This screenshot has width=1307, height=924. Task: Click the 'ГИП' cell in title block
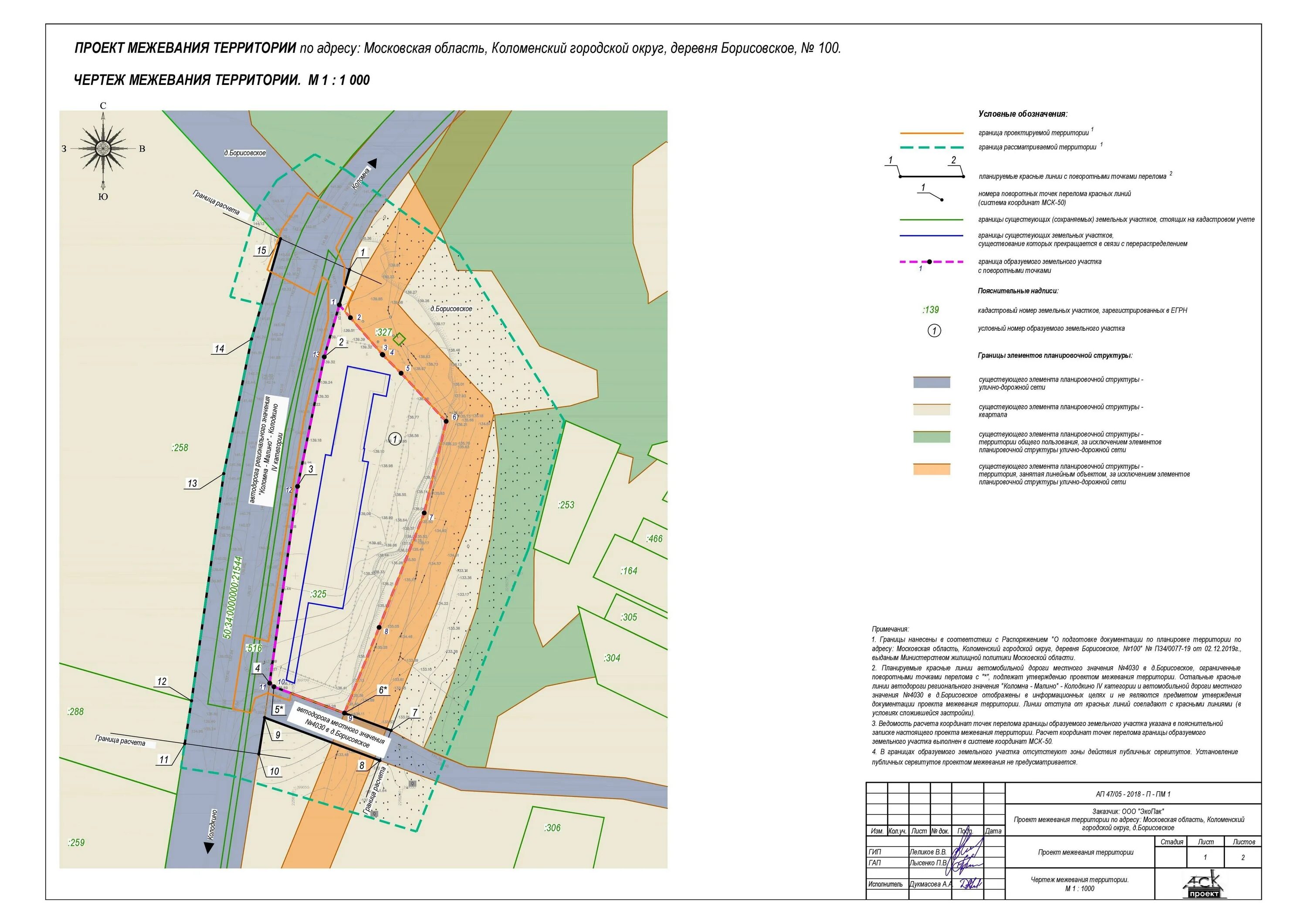887,852
